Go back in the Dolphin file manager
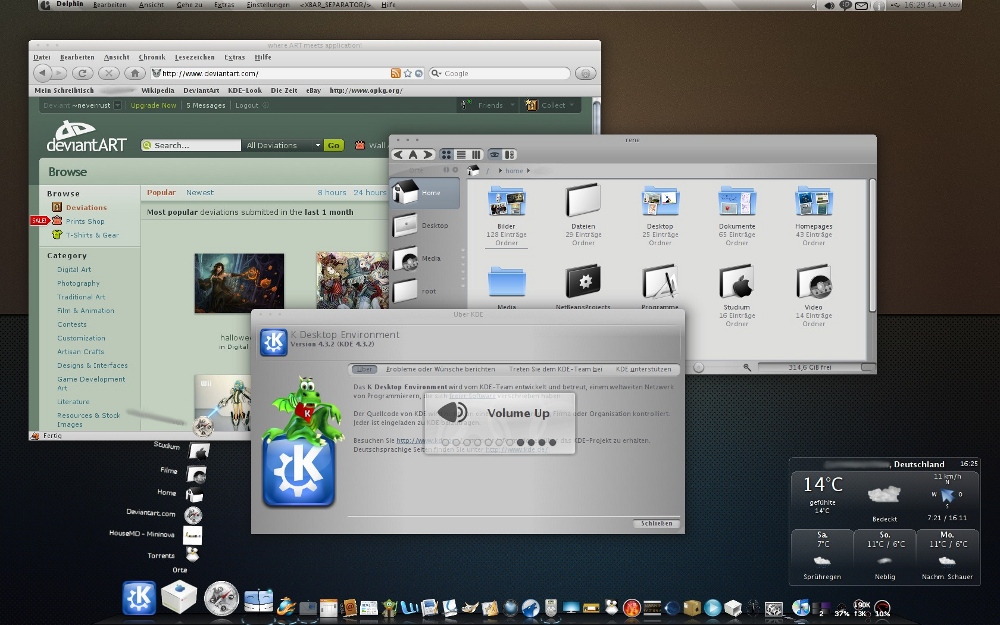The height and width of the screenshot is (625, 1000). (399, 154)
